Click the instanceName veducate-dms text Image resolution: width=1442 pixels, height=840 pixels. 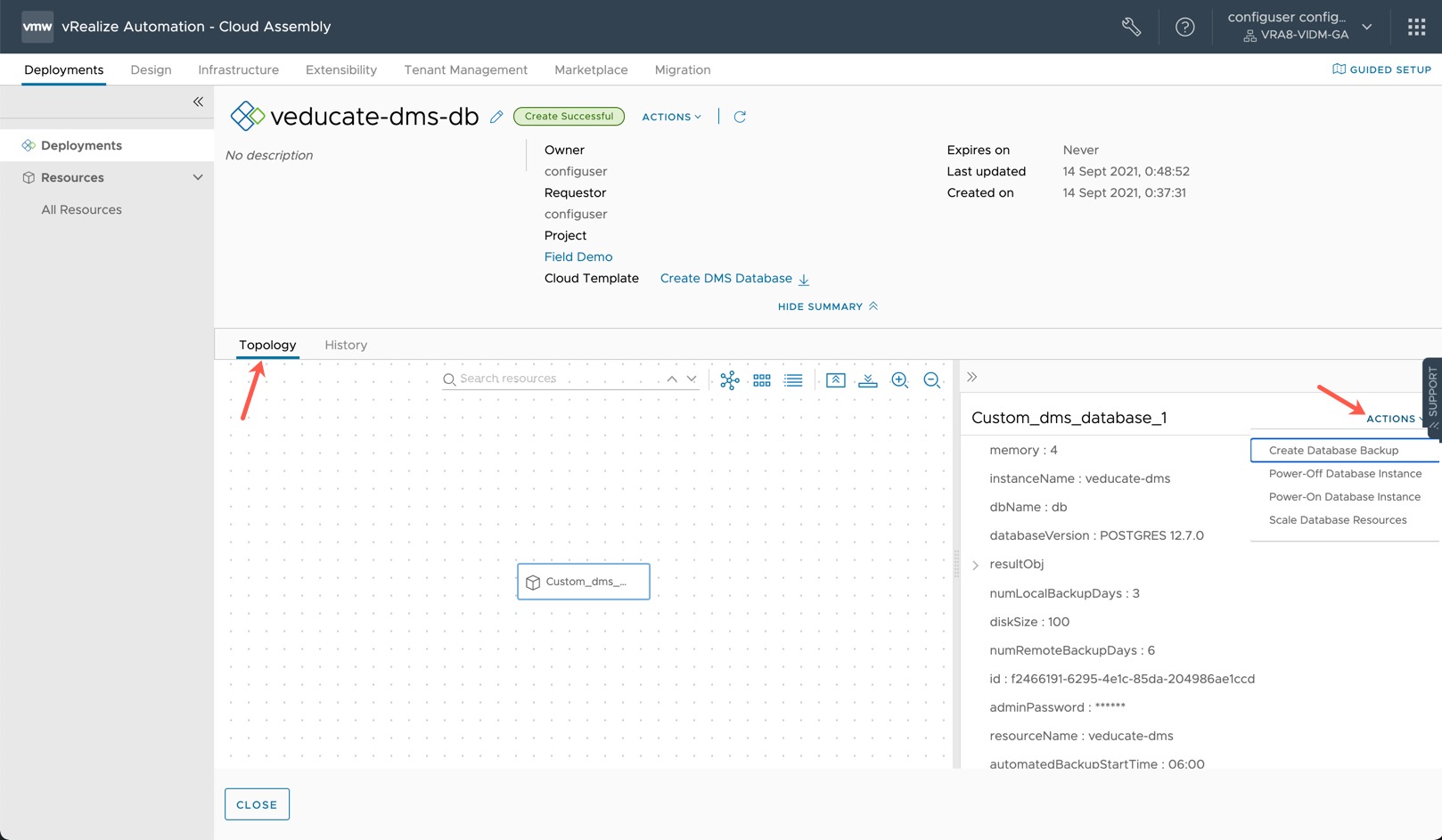[x=1079, y=478]
